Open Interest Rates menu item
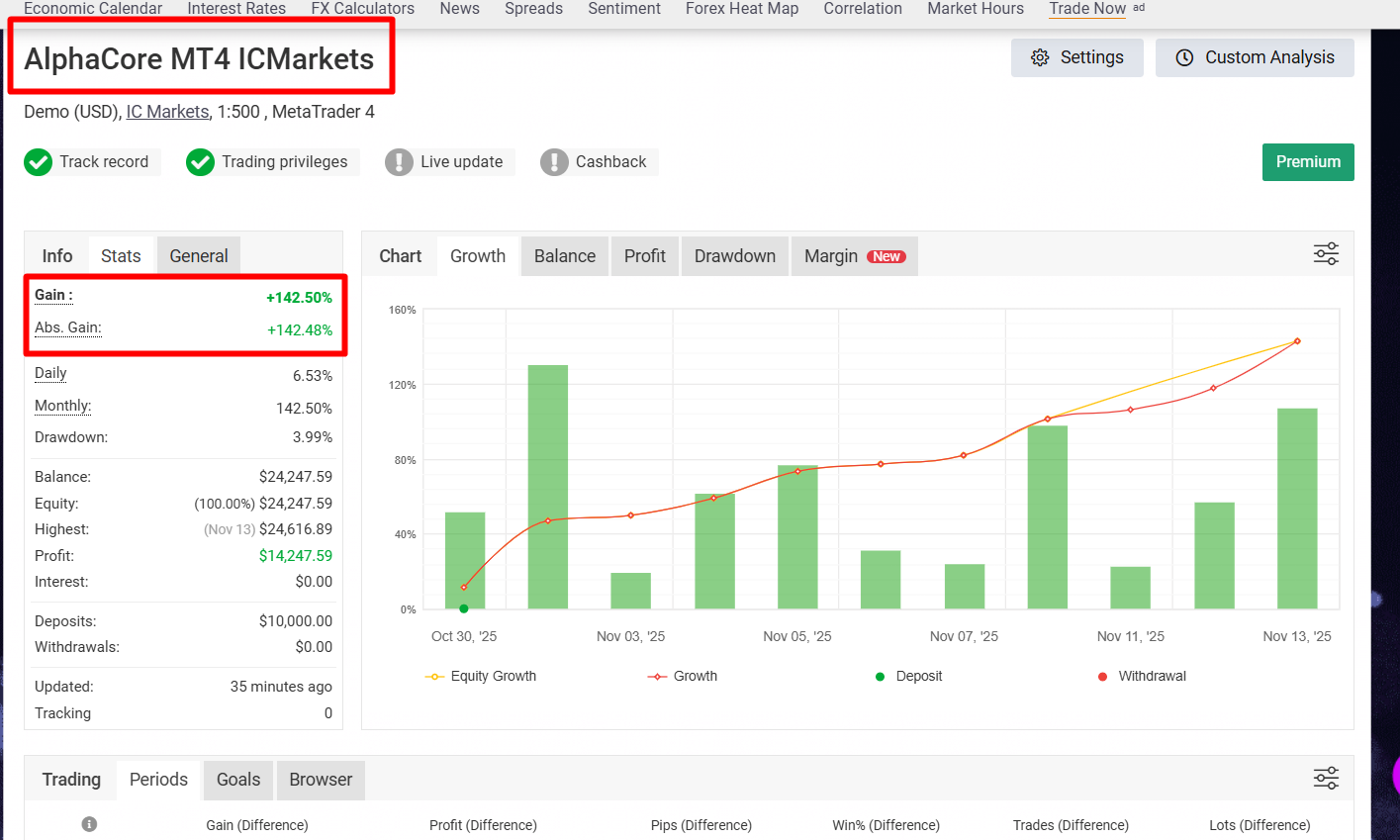The width and height of the screenshot is (1400, 840). (236, 9)
